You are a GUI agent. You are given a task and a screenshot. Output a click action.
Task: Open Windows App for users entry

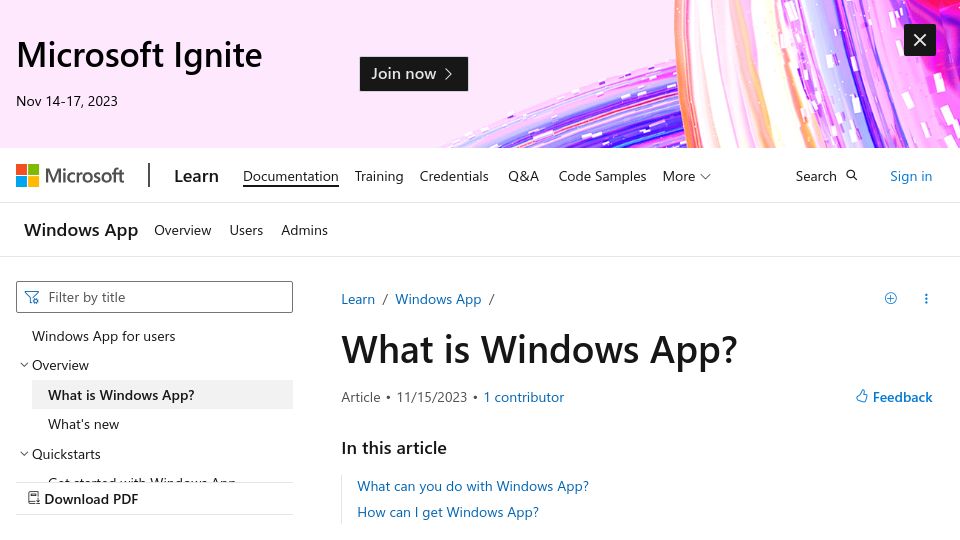click(x=103, y=336)
